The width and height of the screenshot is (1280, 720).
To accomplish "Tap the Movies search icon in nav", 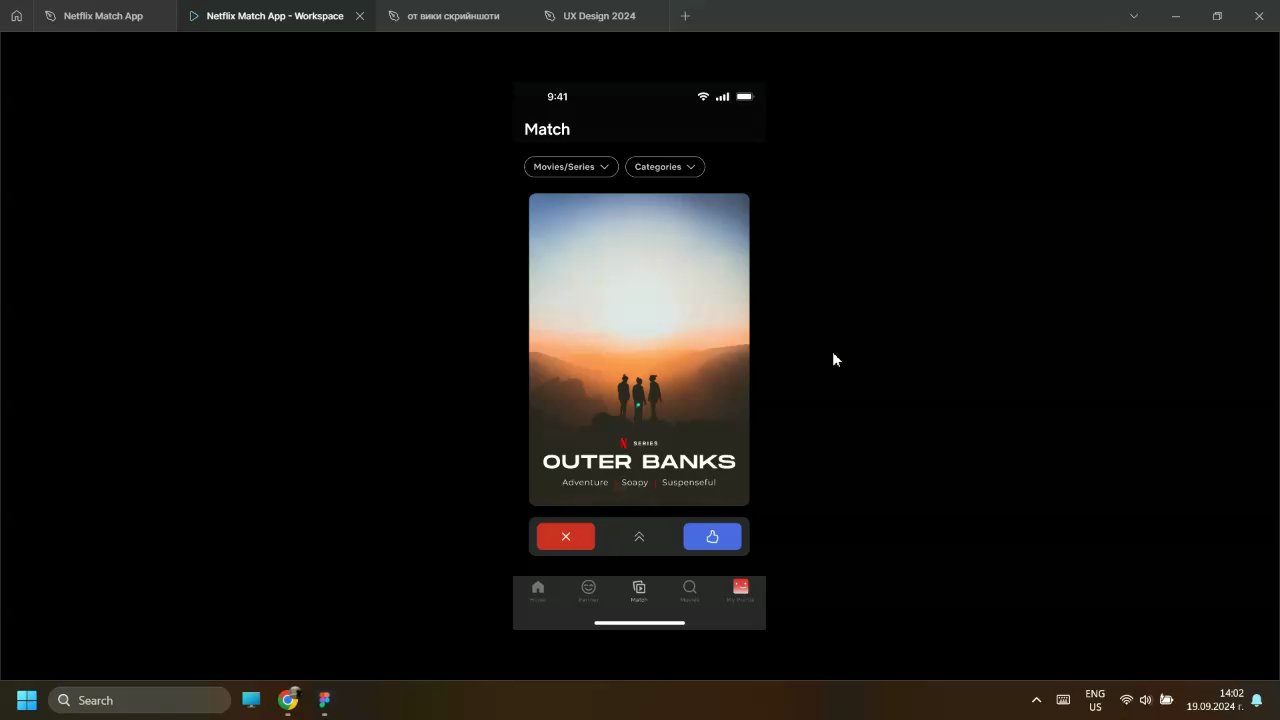I will point(690,591).
